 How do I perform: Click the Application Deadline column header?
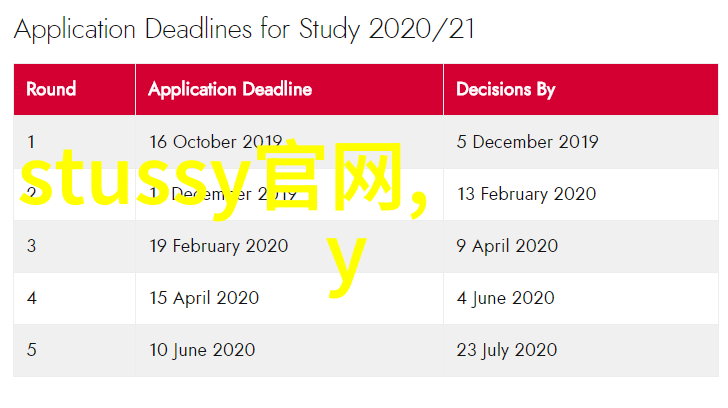[x=230, y=89]
